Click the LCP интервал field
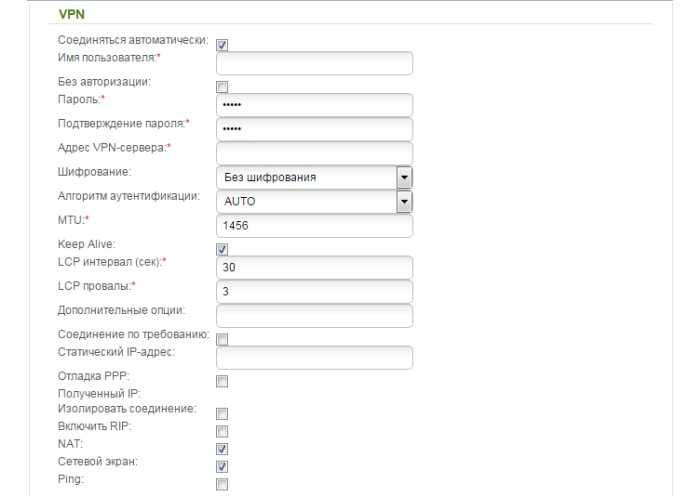 coord(314,267)
